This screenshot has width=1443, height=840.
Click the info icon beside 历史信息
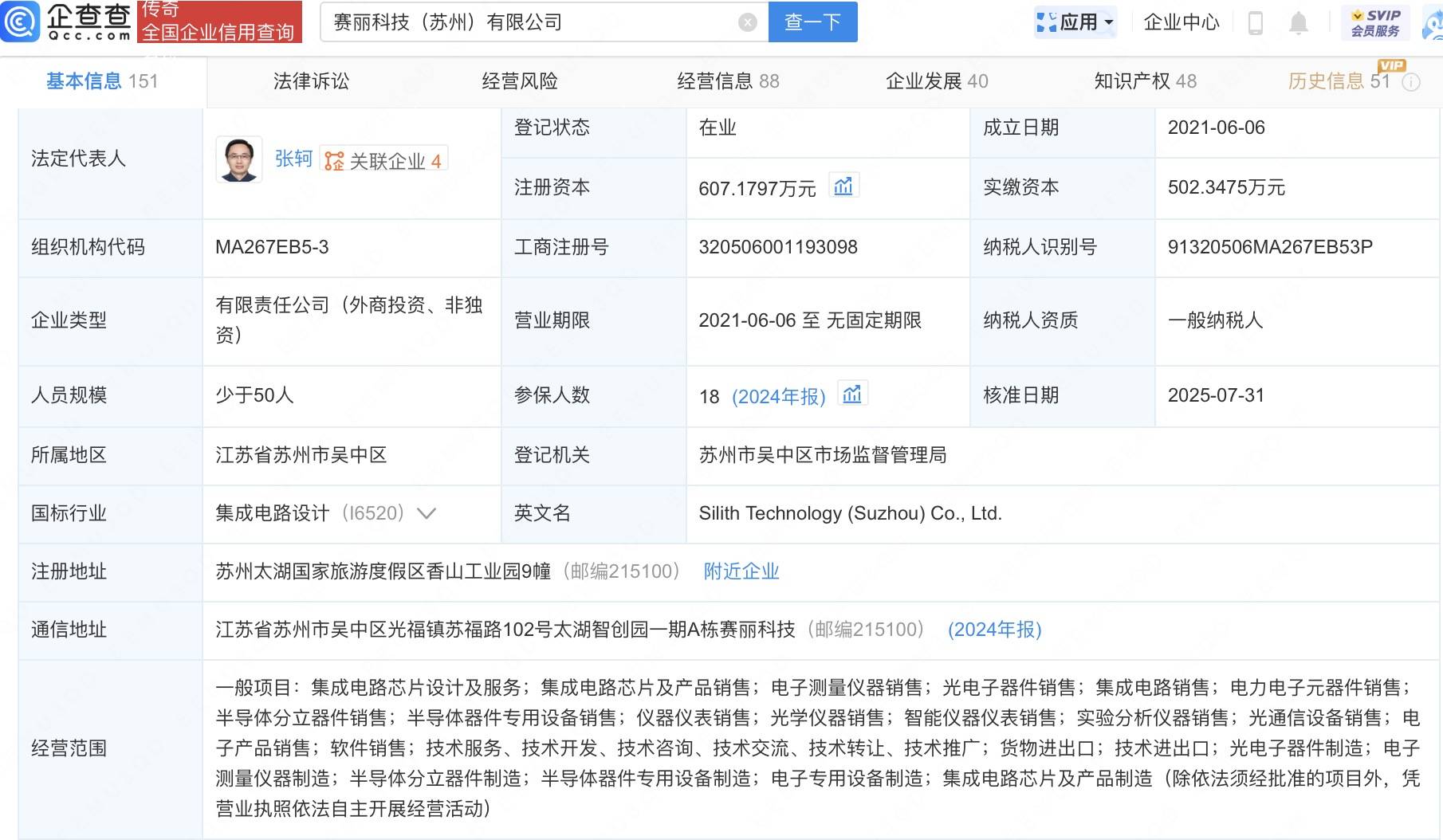point(1411,82)
